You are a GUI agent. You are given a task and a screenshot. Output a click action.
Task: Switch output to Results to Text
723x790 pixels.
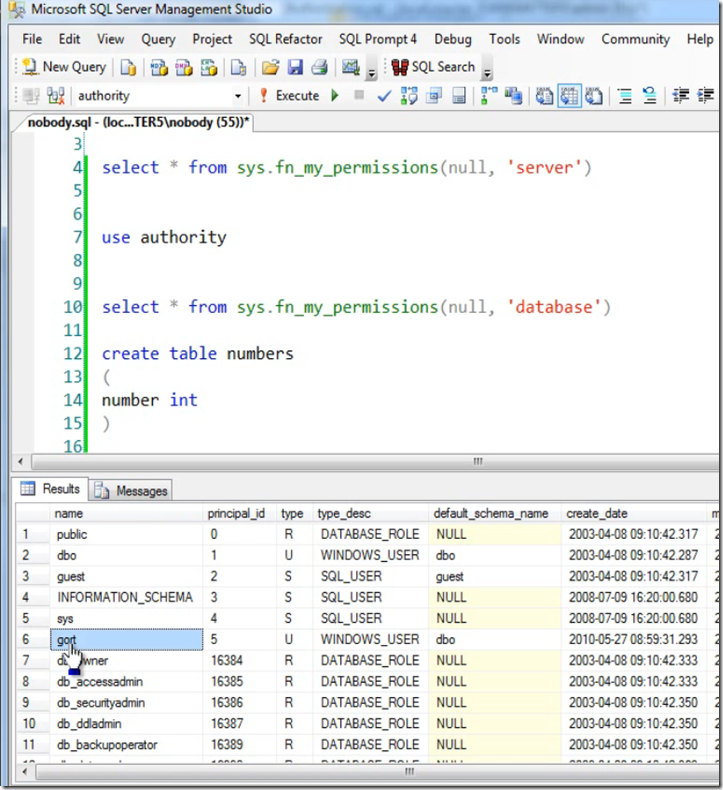544,96
